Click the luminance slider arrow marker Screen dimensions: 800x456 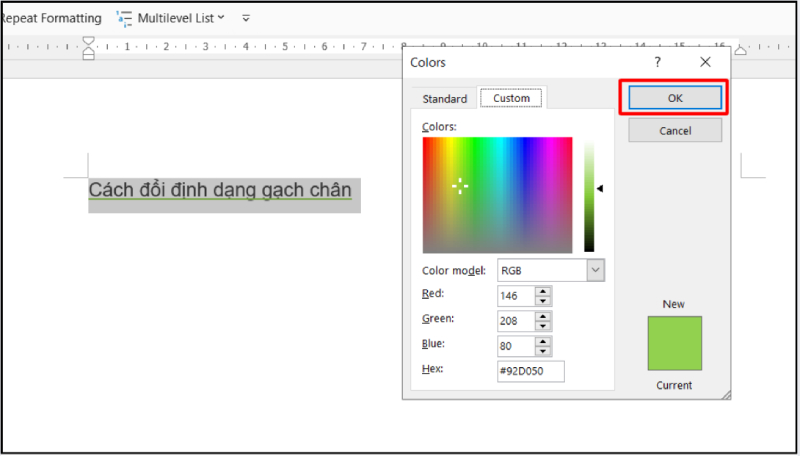coord(600,188)
